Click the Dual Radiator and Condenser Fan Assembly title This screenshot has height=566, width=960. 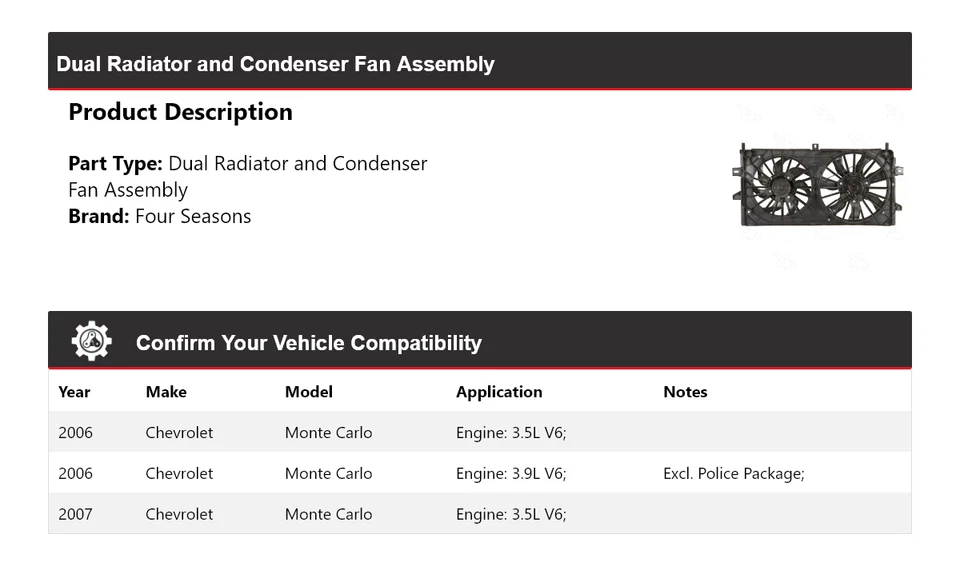pyautogui.click(x=275, y=64)
